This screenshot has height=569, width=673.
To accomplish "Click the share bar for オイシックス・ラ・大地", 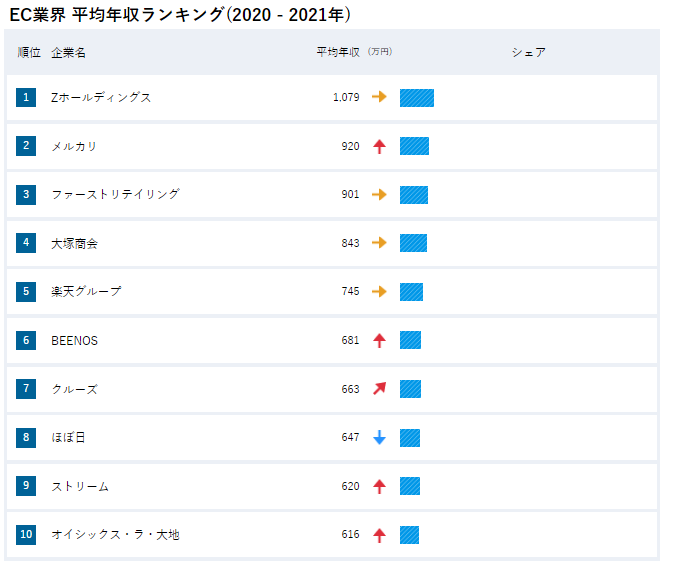I will point(409,535).
